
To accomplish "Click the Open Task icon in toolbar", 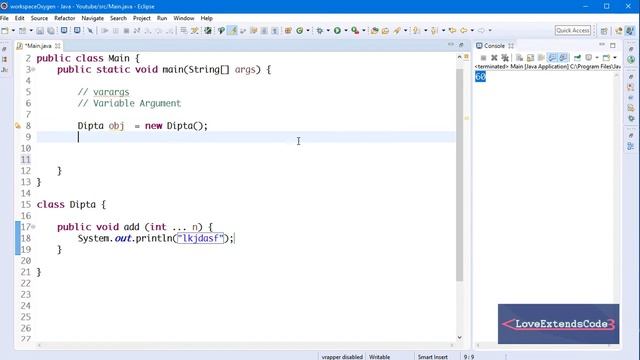I will coord(385,31).
